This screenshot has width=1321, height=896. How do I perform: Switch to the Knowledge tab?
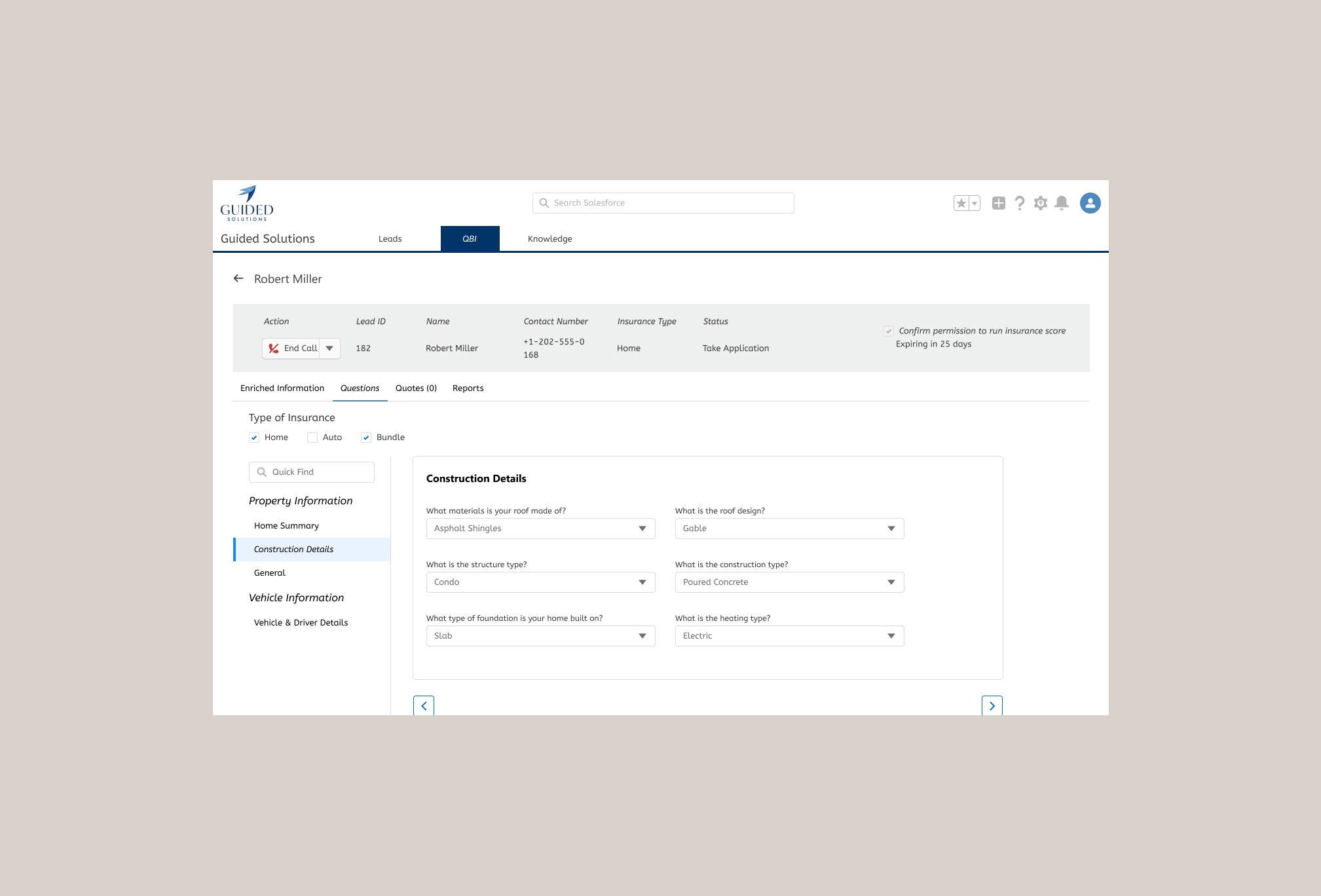point(549,239)
